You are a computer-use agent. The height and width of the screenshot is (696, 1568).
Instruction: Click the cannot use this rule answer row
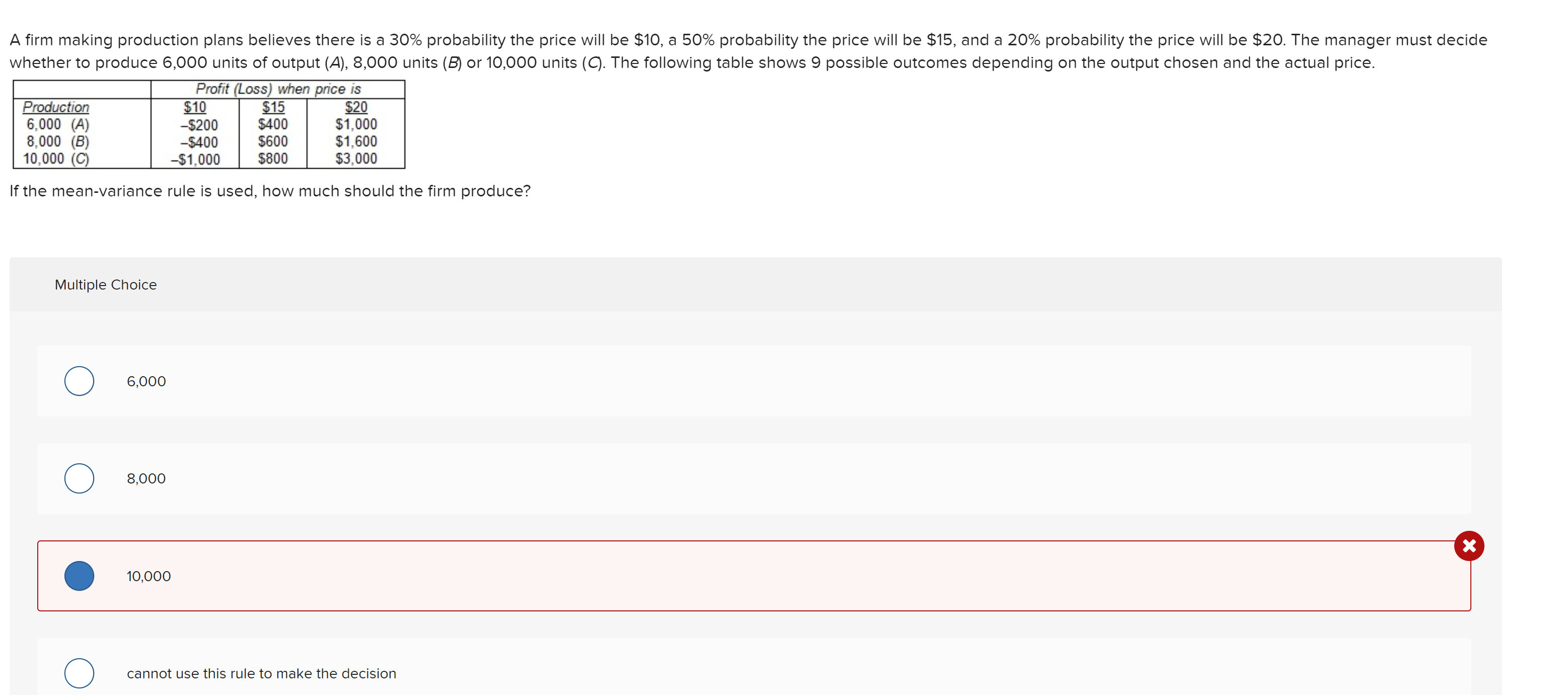[730, 673]
